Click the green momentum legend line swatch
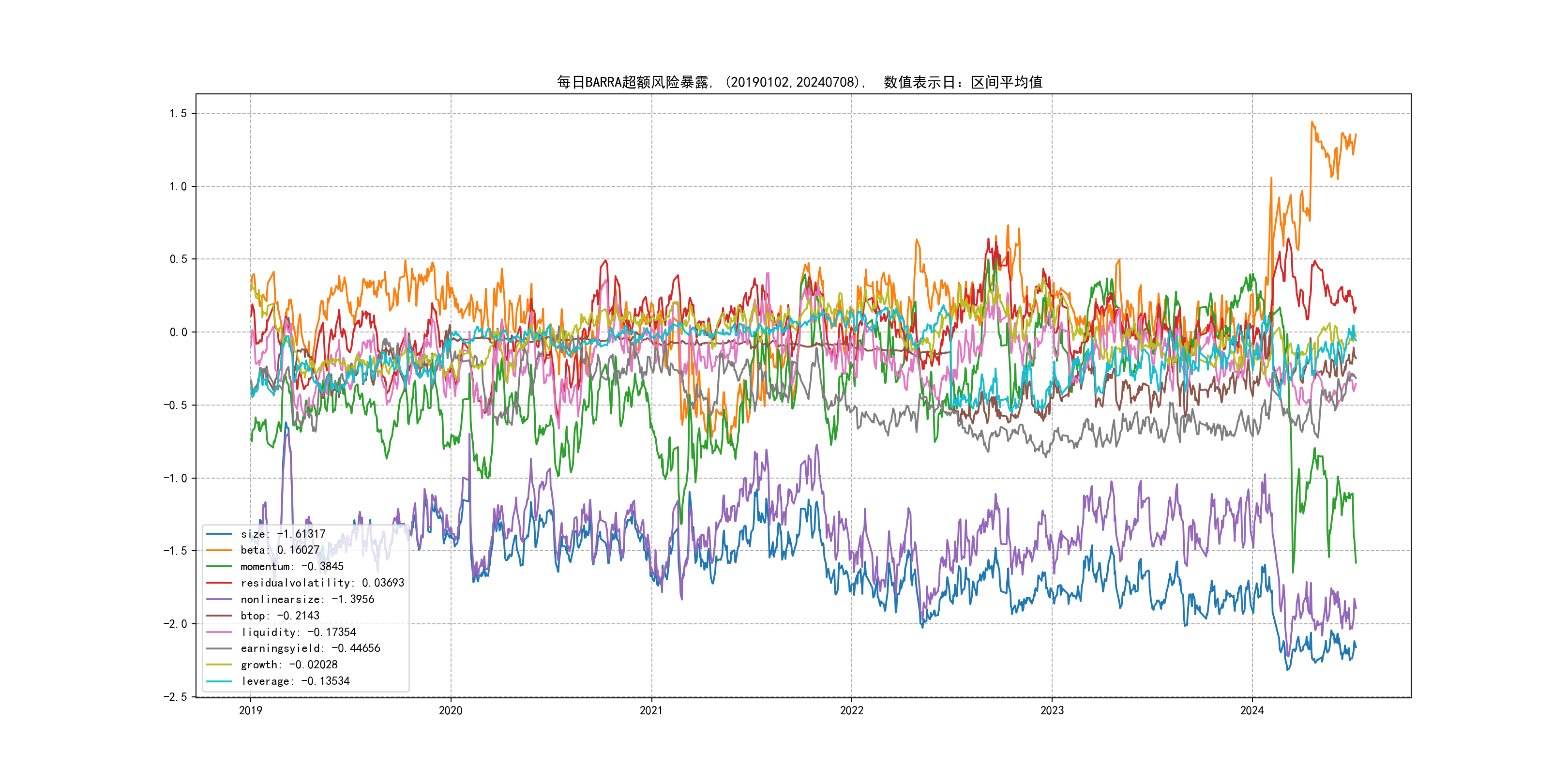 point(219,567)
